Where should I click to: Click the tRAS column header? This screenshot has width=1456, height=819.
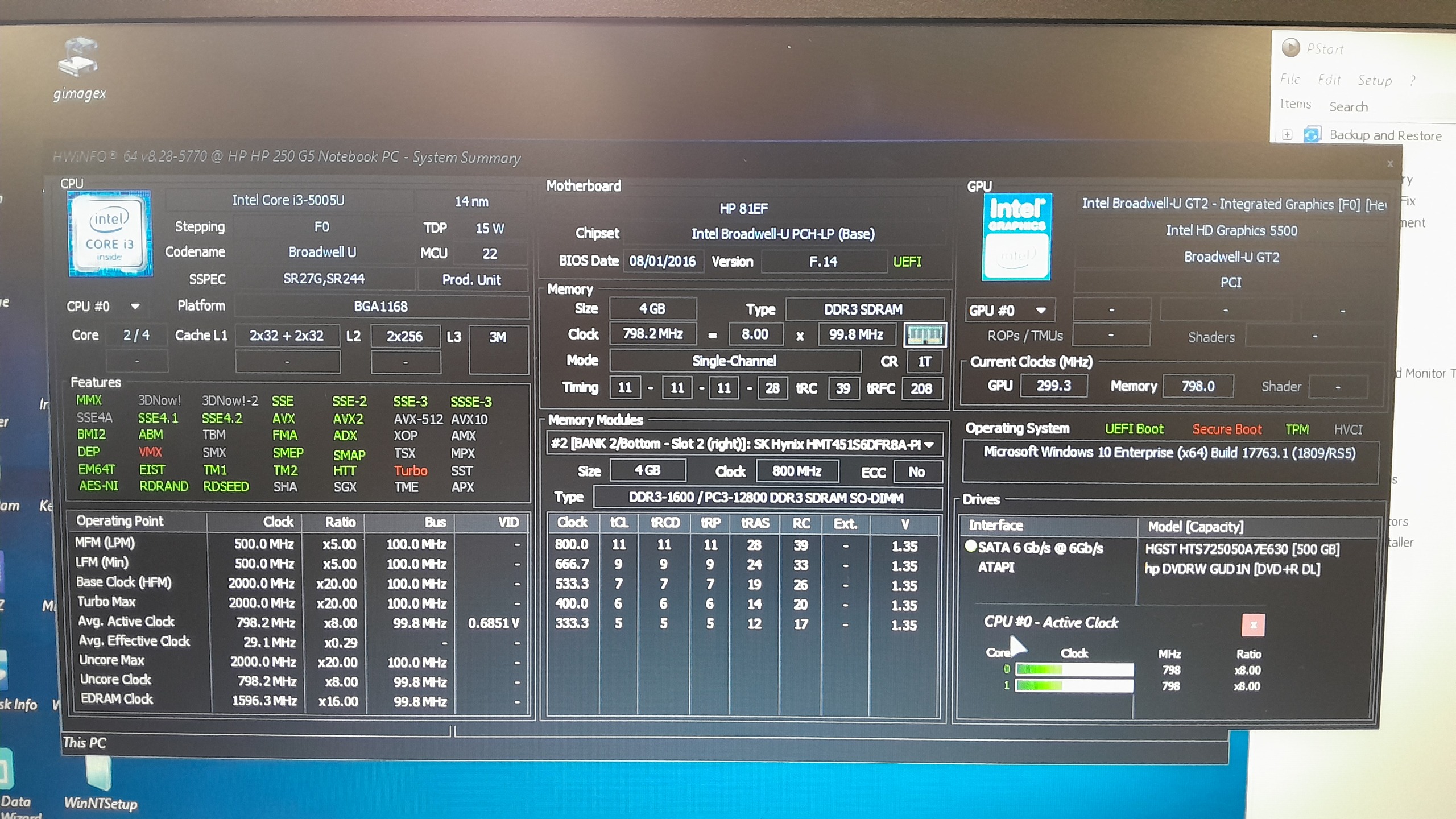(x=755, y=523)
